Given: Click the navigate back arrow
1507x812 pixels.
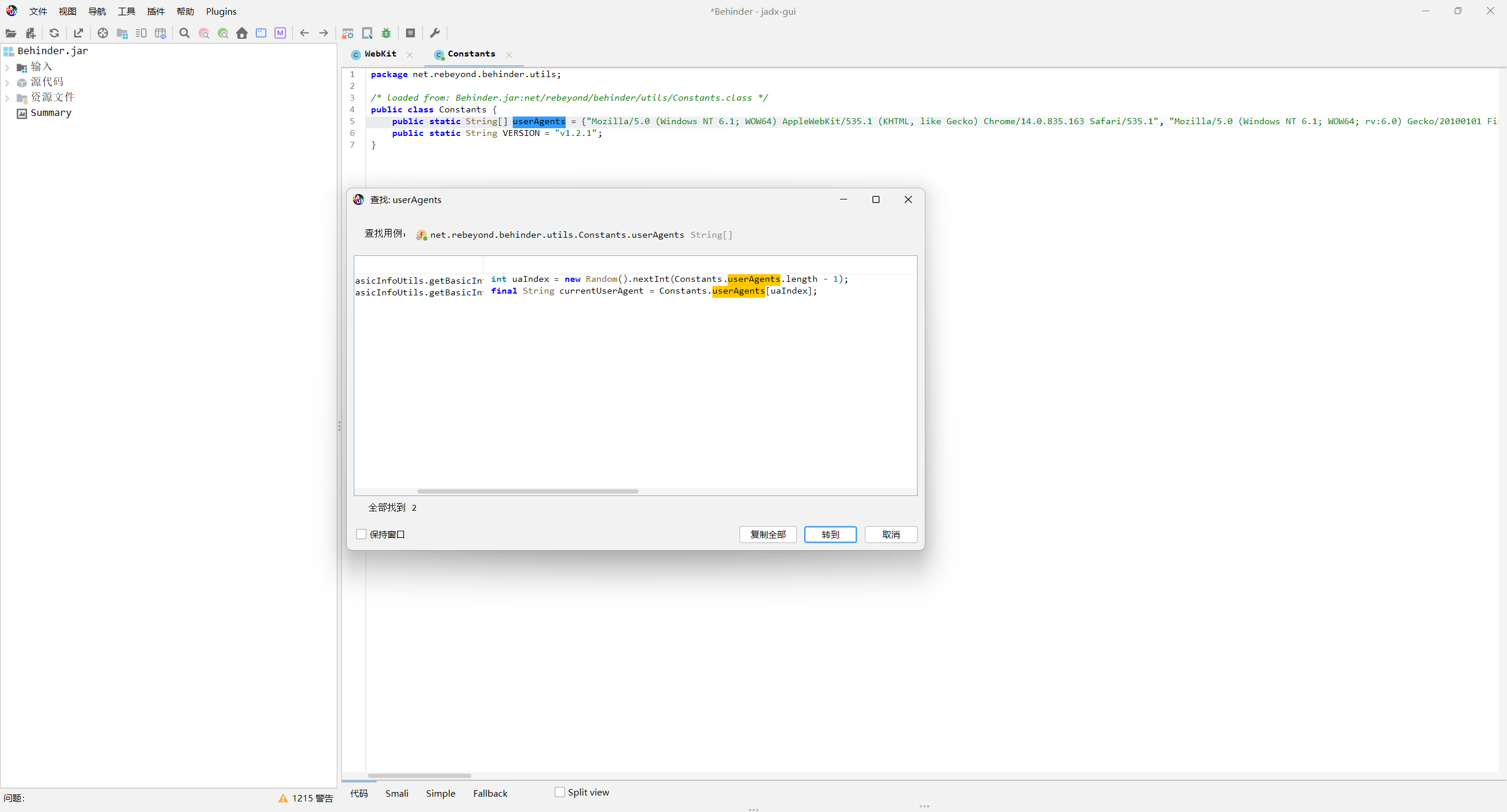Looking at the screenshot, I should pos(304,33).
